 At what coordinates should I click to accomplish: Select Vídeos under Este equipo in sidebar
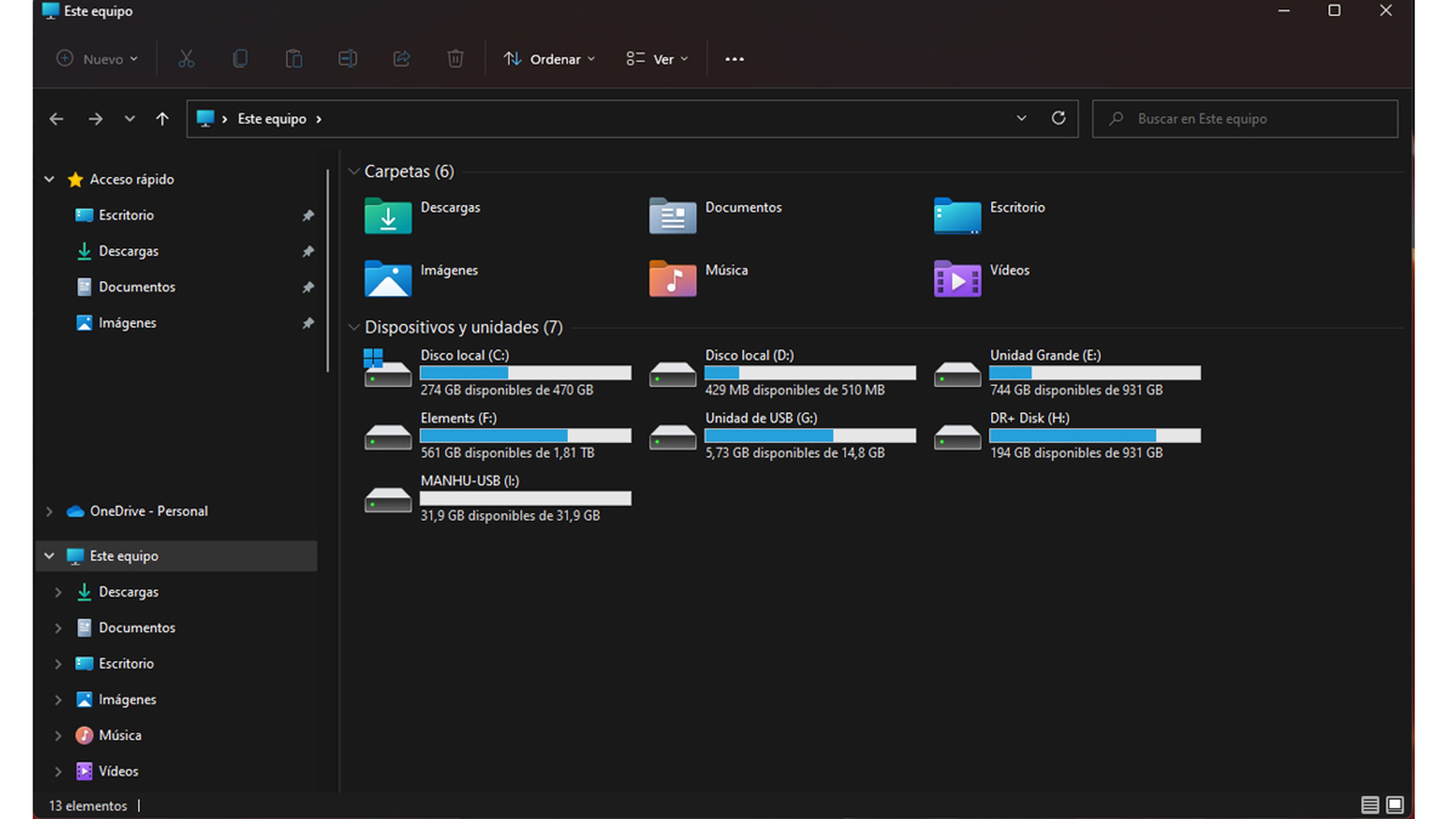click(x=118, y=771)
